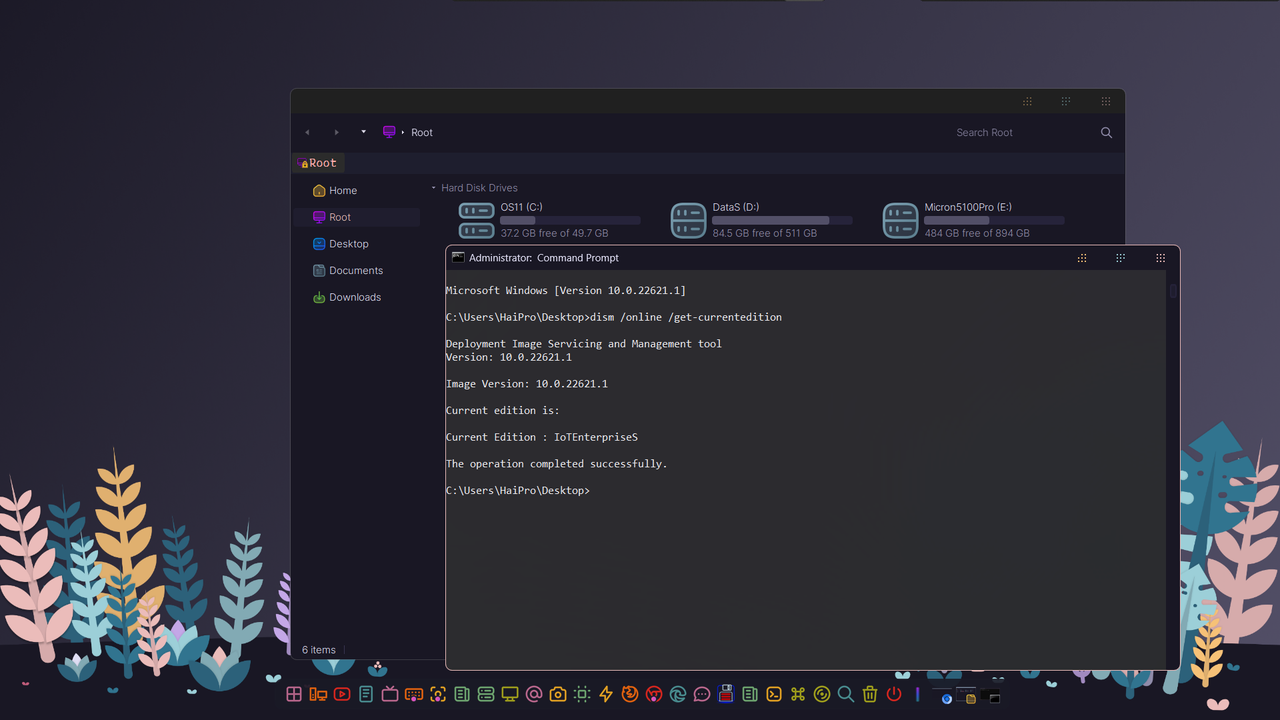Viewport: 1280px width, 720px height.
Task: Open the orange computer tower dock icon
Action: pos(318,694)
